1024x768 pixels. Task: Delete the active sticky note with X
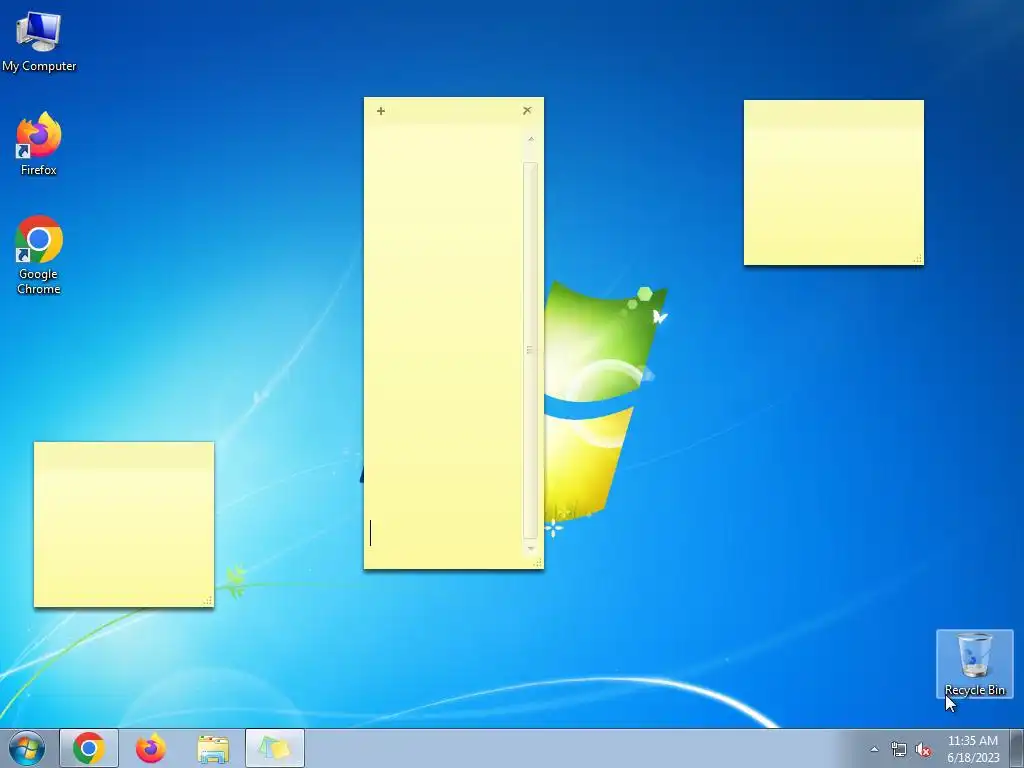pyautogui.click(x=527, y=110)
